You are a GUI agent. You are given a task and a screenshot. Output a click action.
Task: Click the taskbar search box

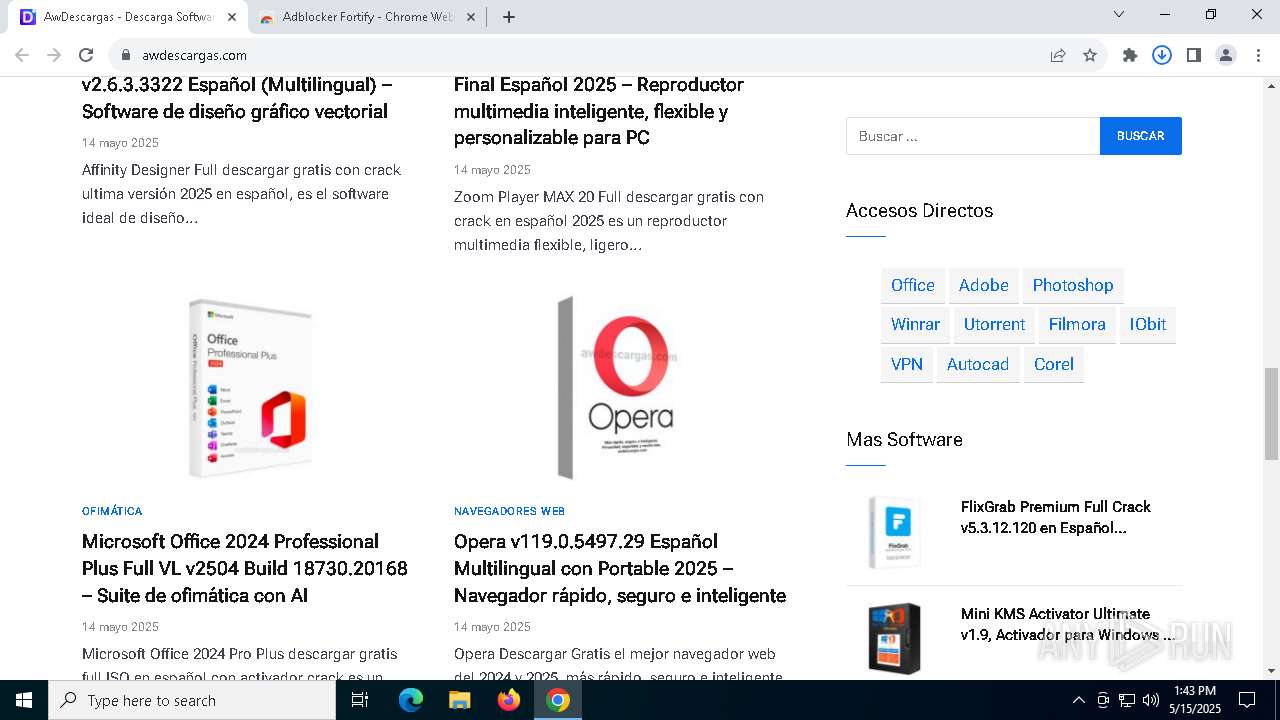(192, 700)
